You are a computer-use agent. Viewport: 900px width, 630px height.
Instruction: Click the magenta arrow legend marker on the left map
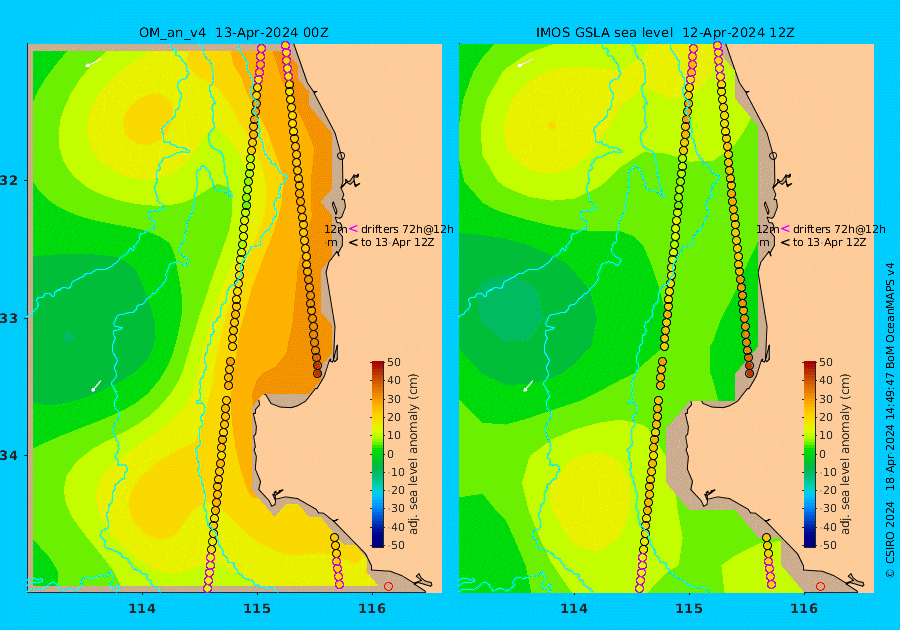coord(354,229)
